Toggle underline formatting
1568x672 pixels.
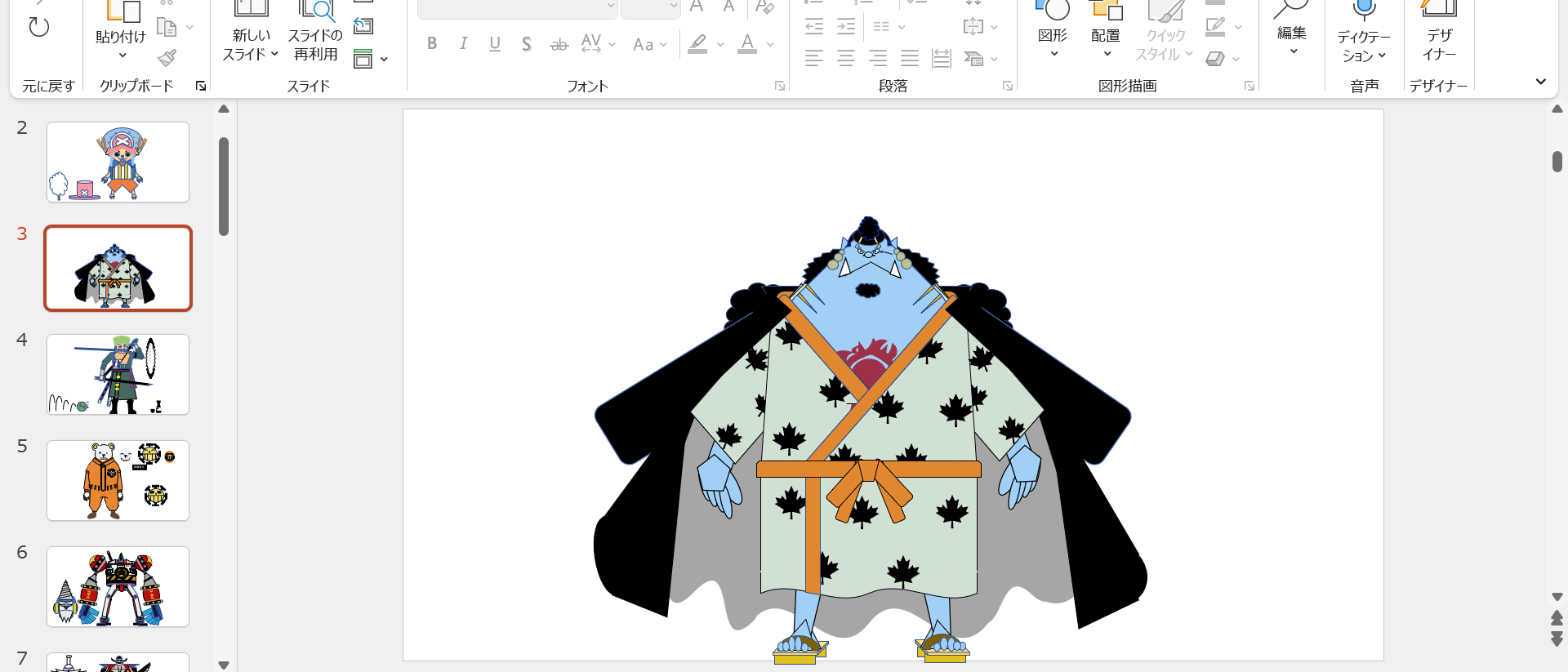[x=495, y=43]
